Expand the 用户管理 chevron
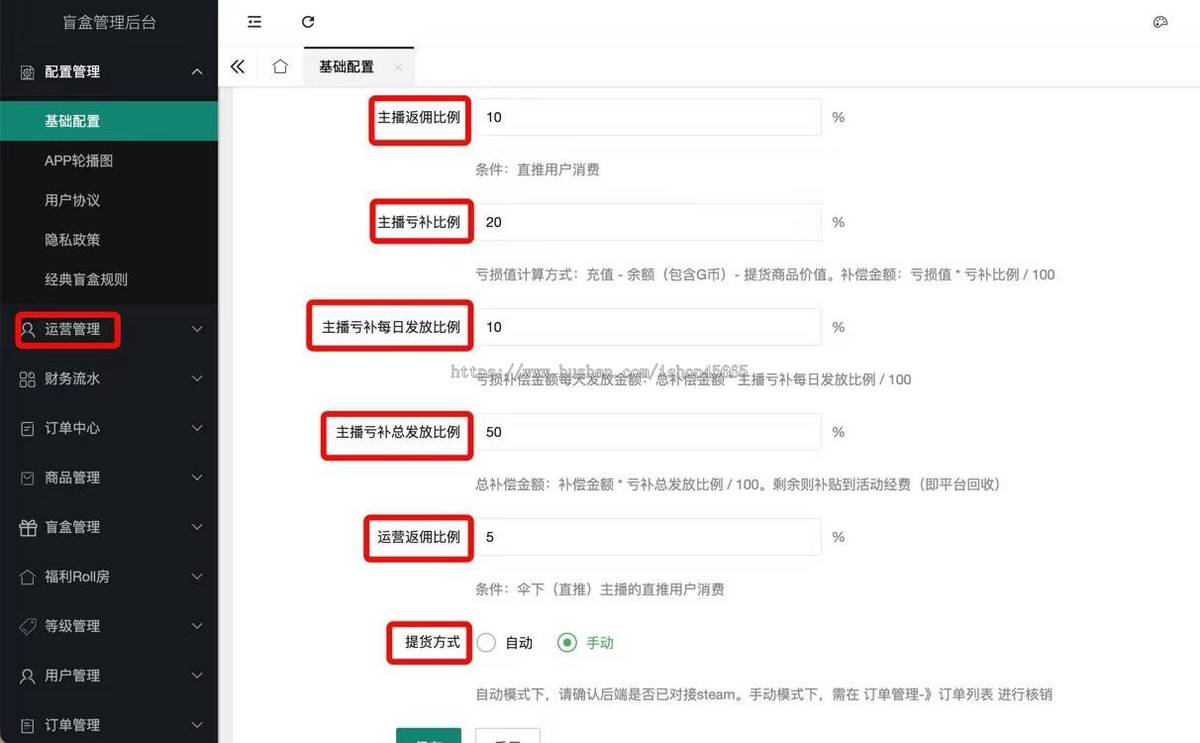The image size is (1200, 743). click(197, 676)
